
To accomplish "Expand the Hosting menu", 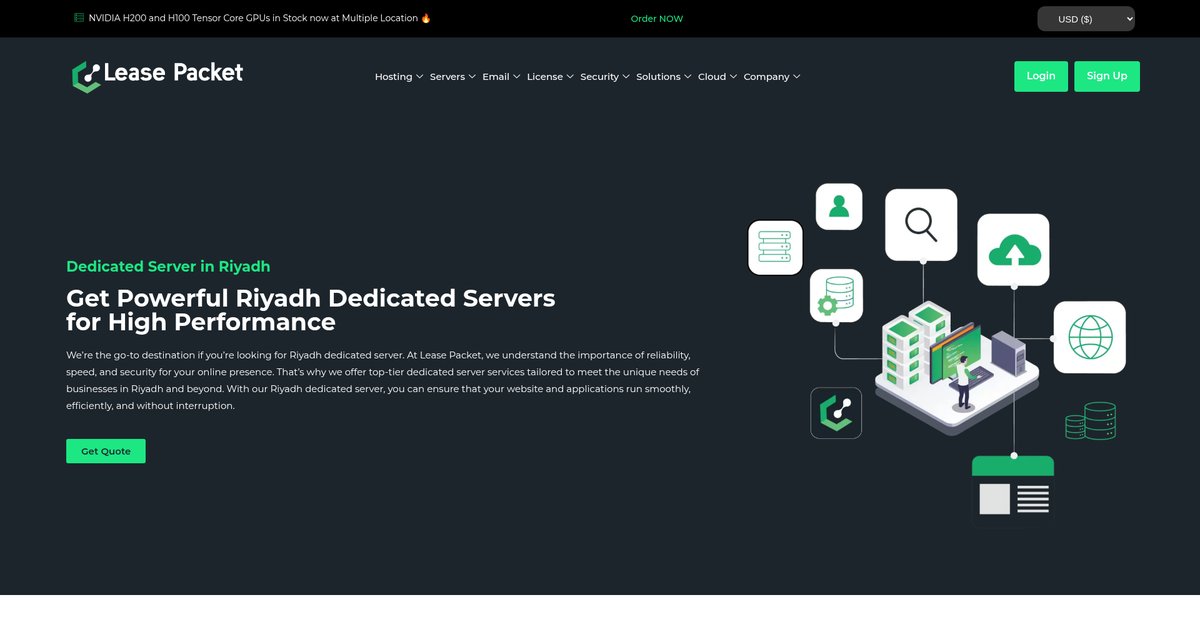I will click(x=399, y=77).
